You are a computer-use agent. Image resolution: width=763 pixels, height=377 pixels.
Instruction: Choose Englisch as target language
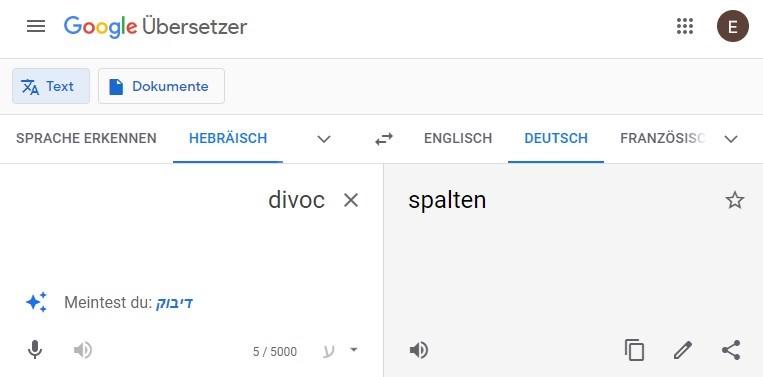[458, 139]
